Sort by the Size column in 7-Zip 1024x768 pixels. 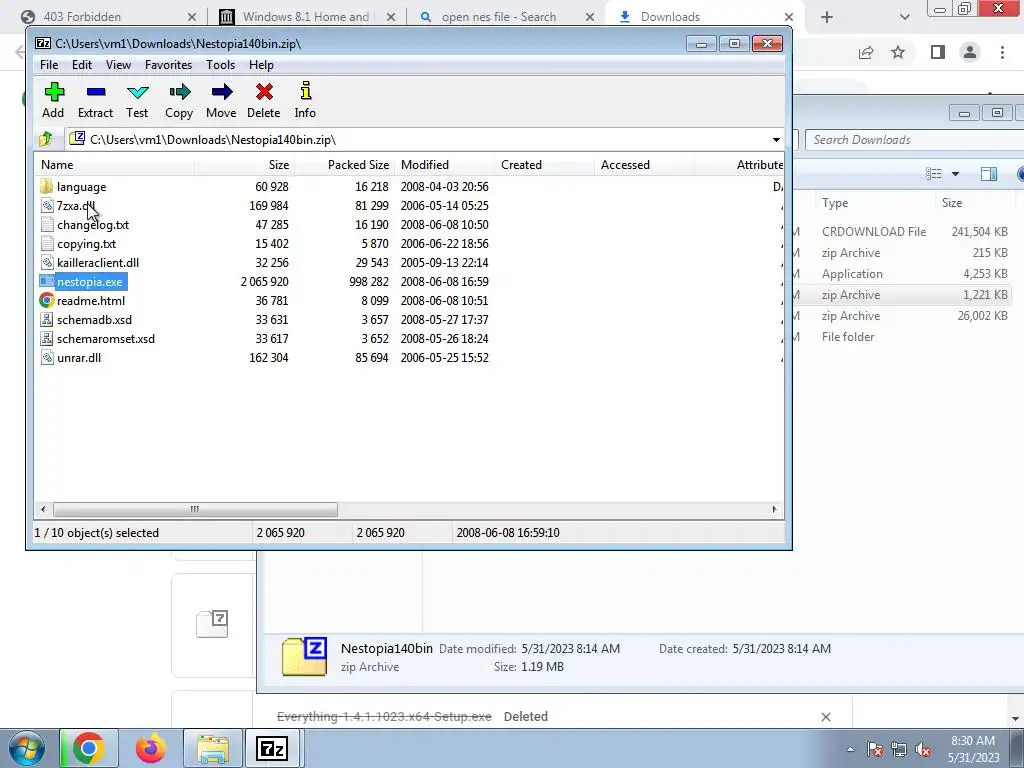click(x=244, y=165)
